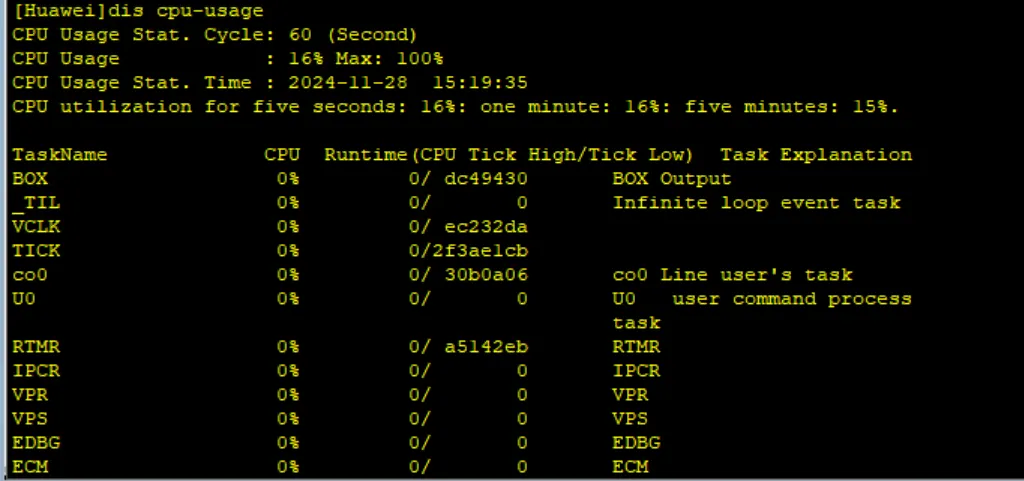Viewport: 1024px width, 481px height.
Task: Click the 'BOX Output' explanation text
Action: pos(672,179)
